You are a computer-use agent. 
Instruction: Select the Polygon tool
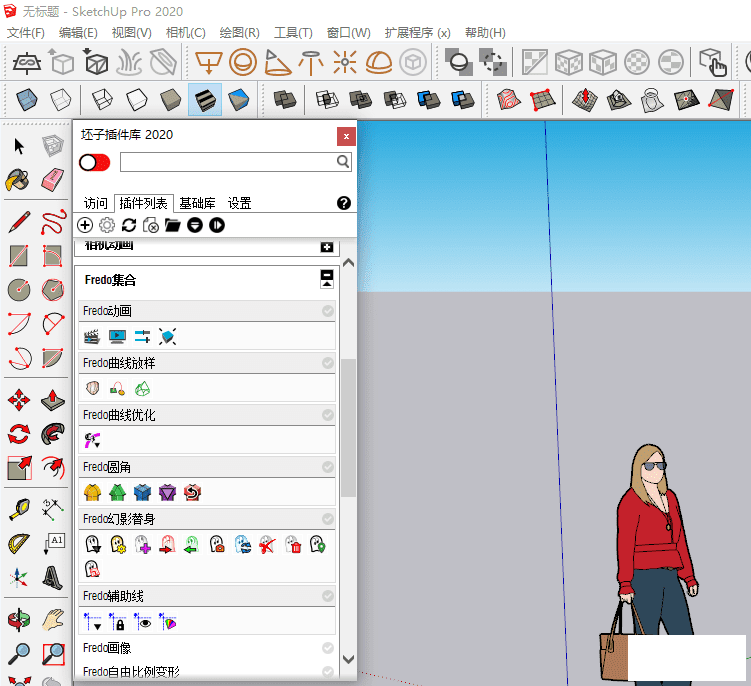53,289
